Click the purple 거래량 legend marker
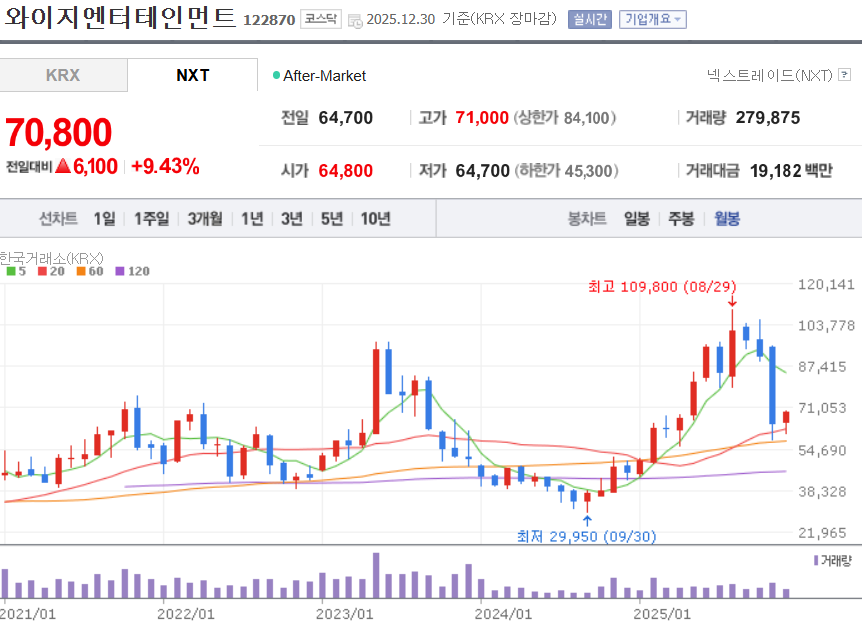 (816, 561)
